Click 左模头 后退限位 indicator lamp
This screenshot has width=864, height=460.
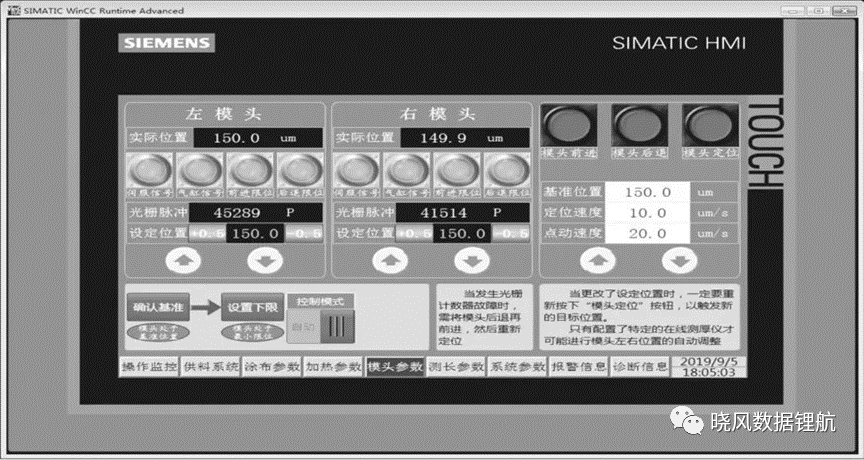tap(300, 171)
